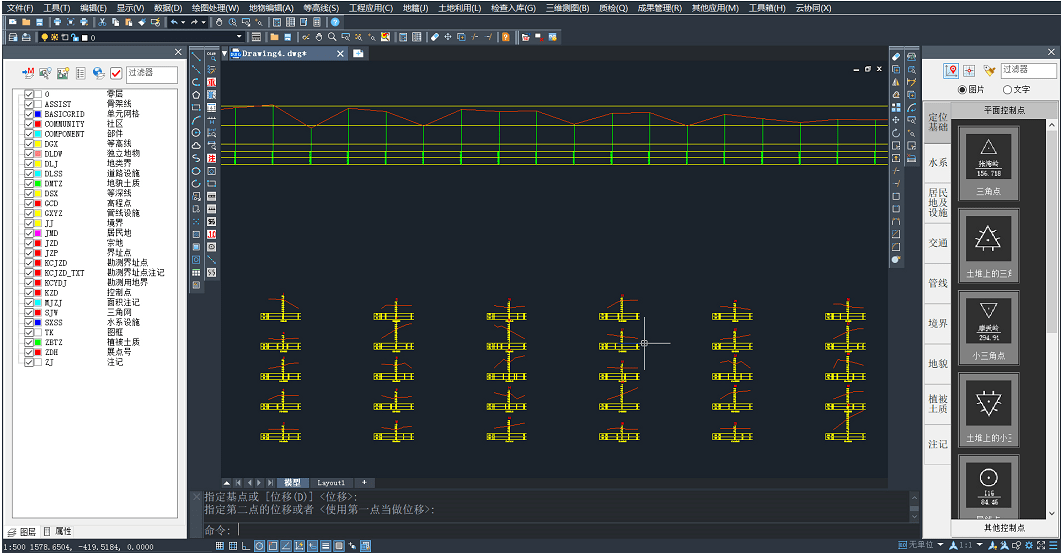Uncheck the BASICGRID layer checkbox
The height and width of the screenshot is (560, 1063).
tap(29, 114)
